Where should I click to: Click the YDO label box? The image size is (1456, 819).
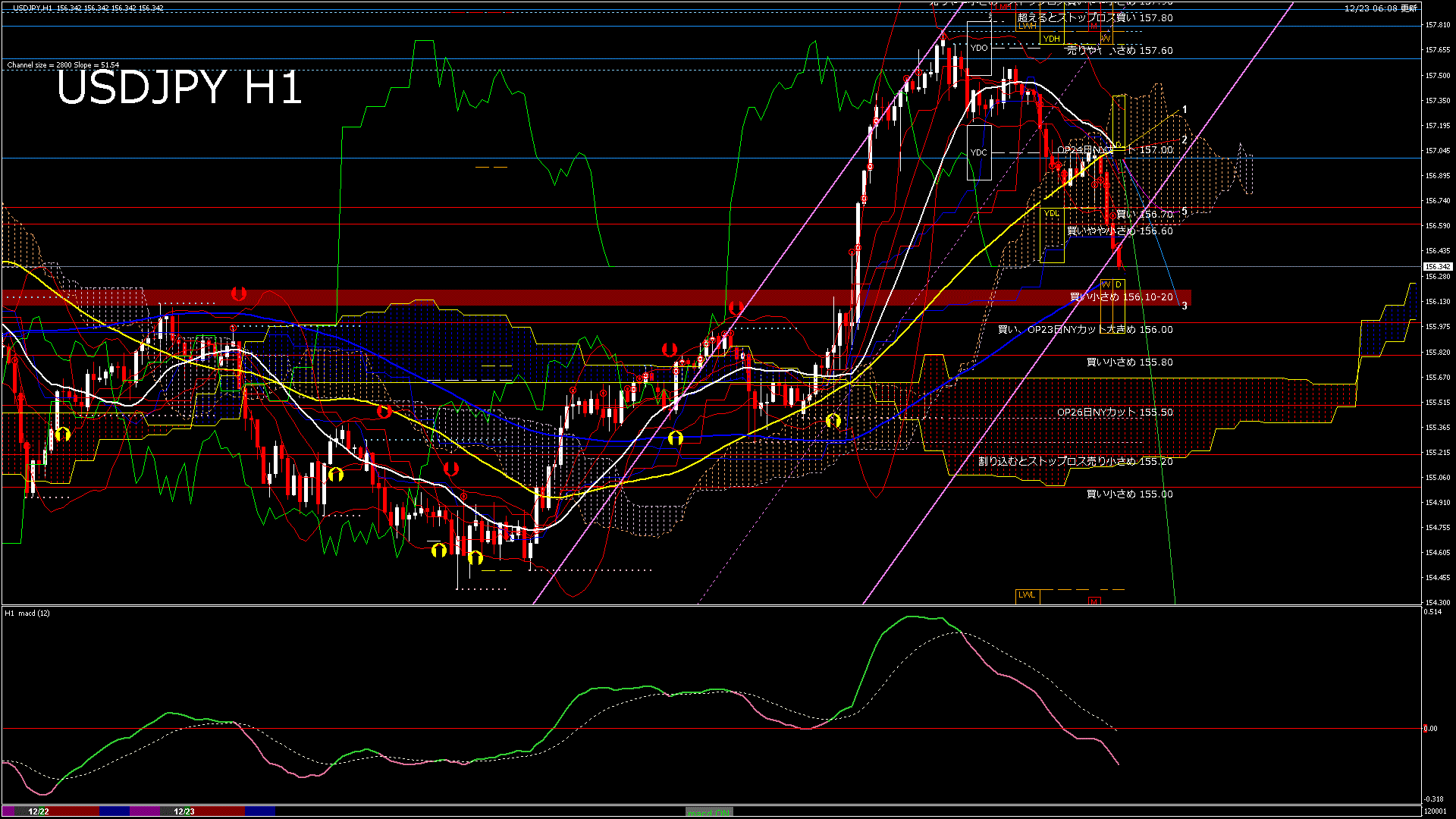pyautogui.click(x=979, y=48)
